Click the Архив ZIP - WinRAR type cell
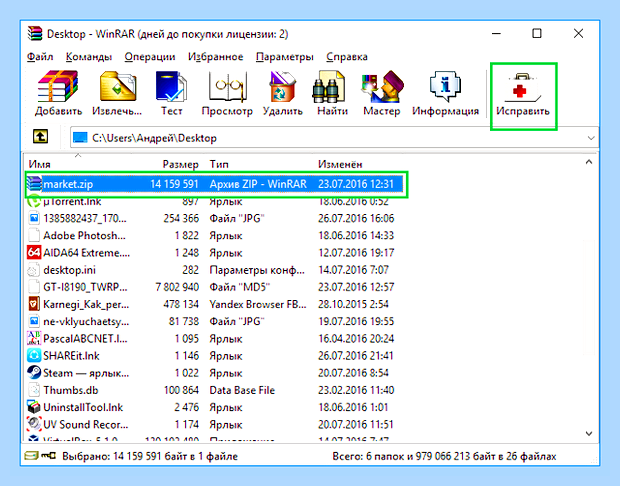 tap(258, 184)
